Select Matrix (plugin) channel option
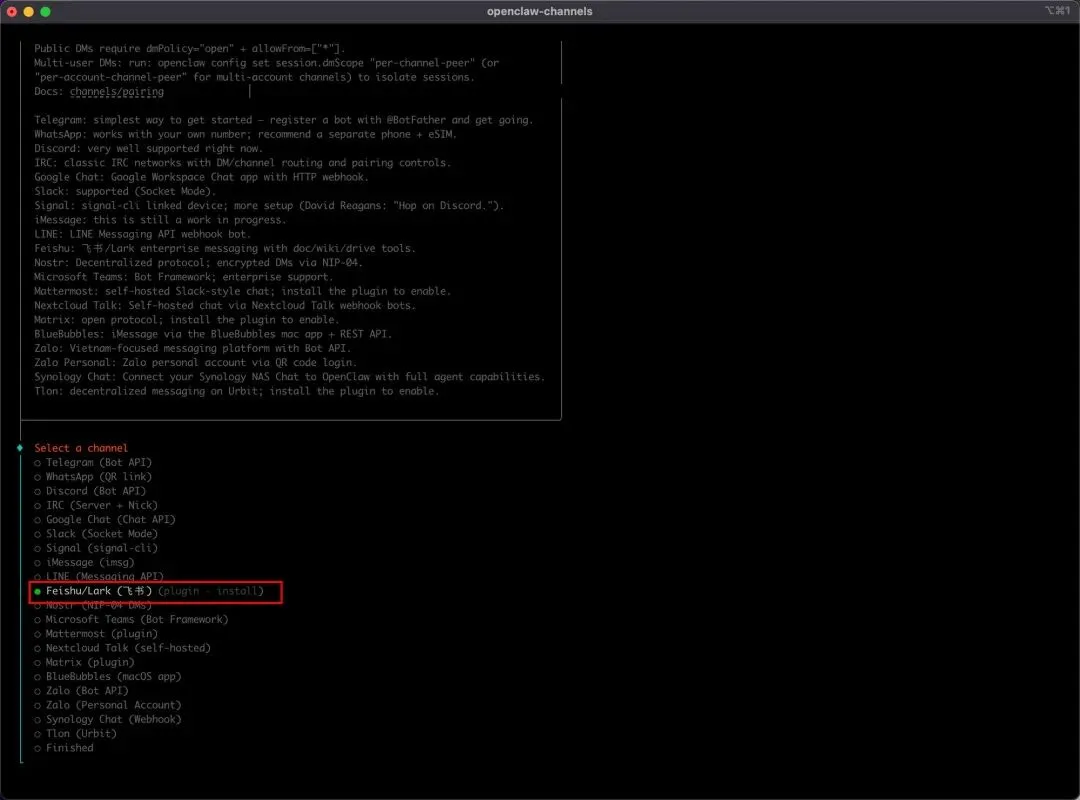Viewport: 1080px width, 800px height. click(x=84, y=662)
